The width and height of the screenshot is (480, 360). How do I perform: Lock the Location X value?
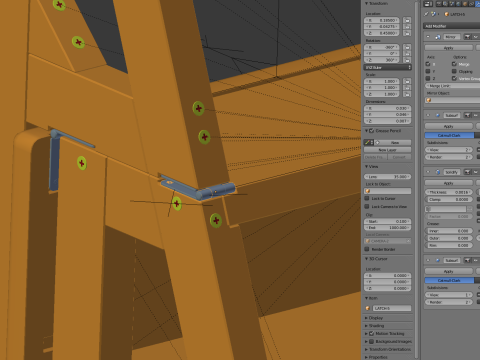pos(407,20)
